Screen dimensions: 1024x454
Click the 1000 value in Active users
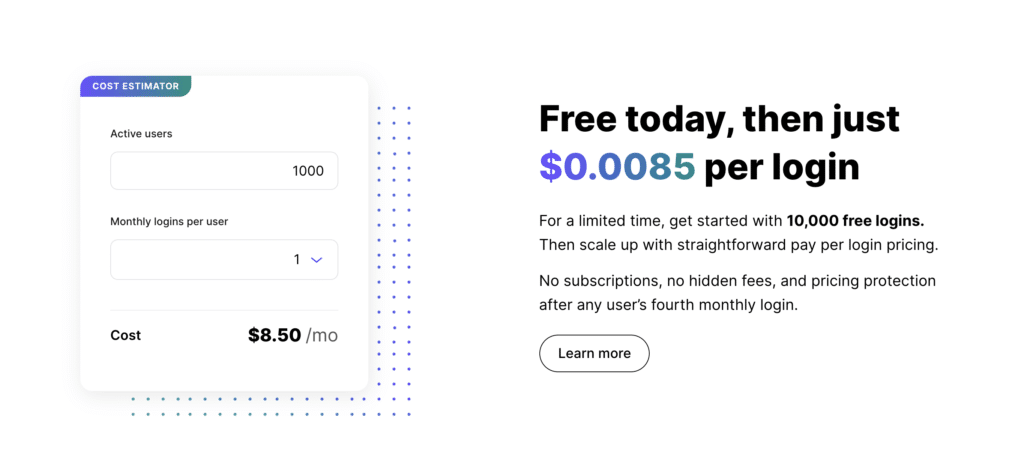(308, 171)
